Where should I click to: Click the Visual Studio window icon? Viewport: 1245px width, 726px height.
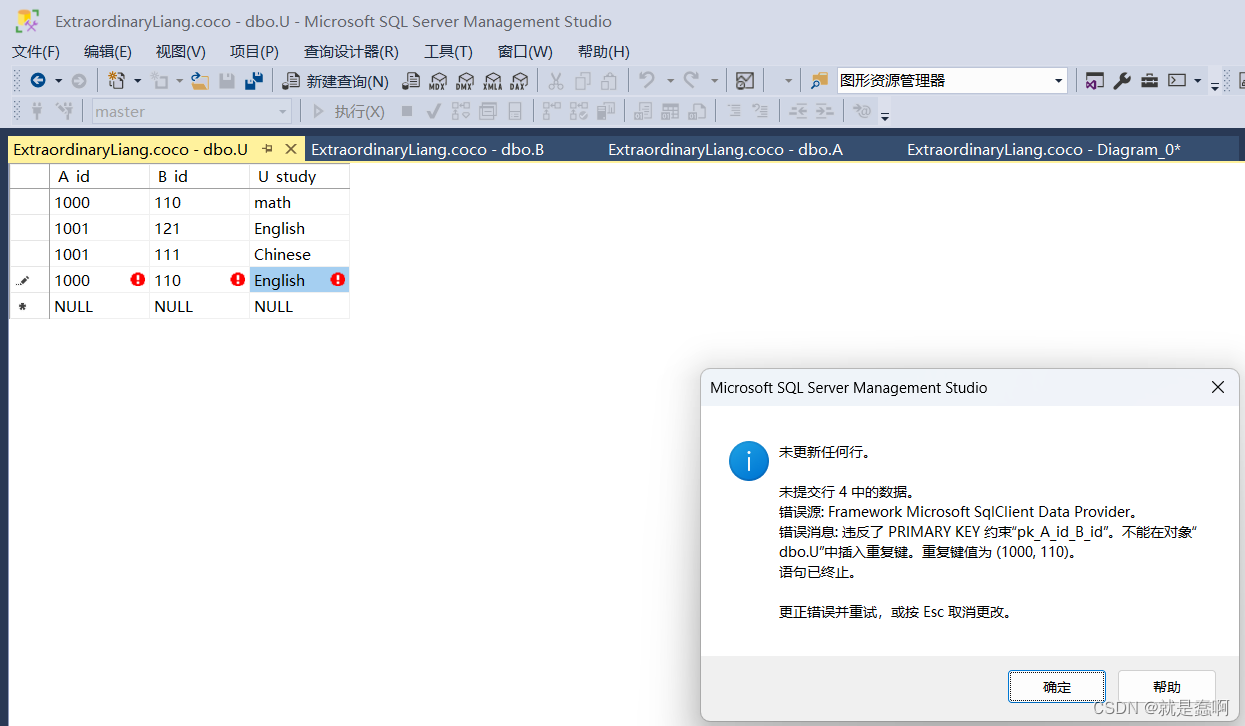coord(1095,81)
